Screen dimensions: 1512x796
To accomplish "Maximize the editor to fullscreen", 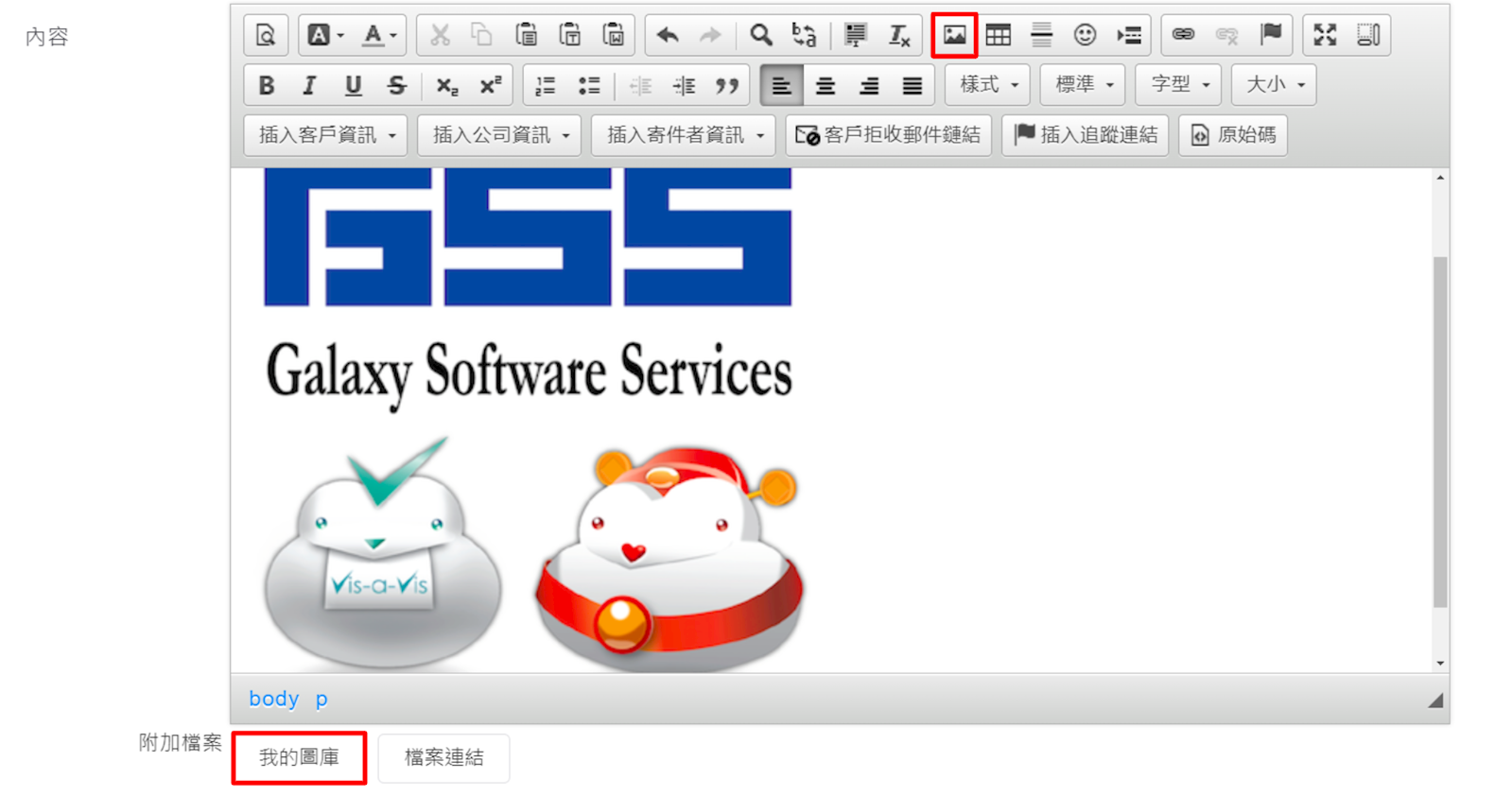I will tap(1324, 36).
